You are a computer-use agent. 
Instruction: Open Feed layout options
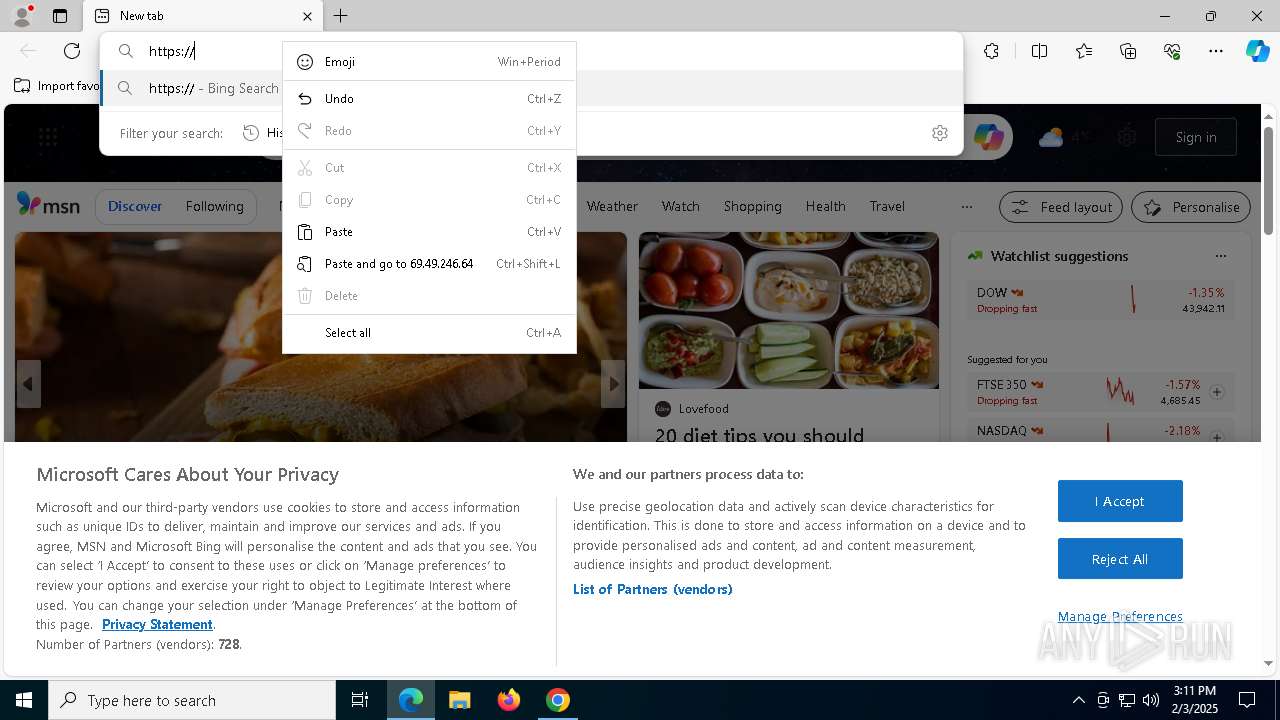click(x=1062, y=207)
